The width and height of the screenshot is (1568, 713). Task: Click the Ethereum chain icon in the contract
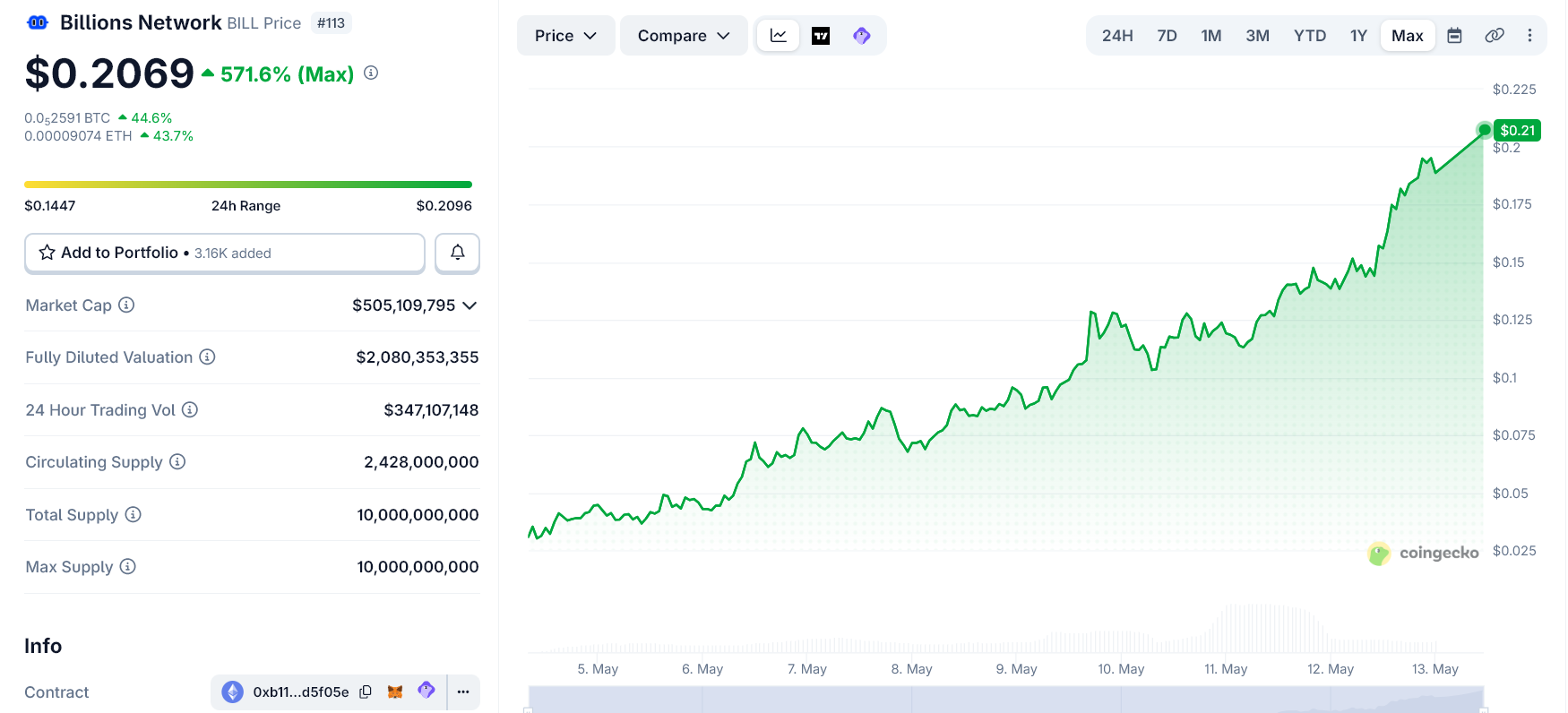[x=232, y=692]
